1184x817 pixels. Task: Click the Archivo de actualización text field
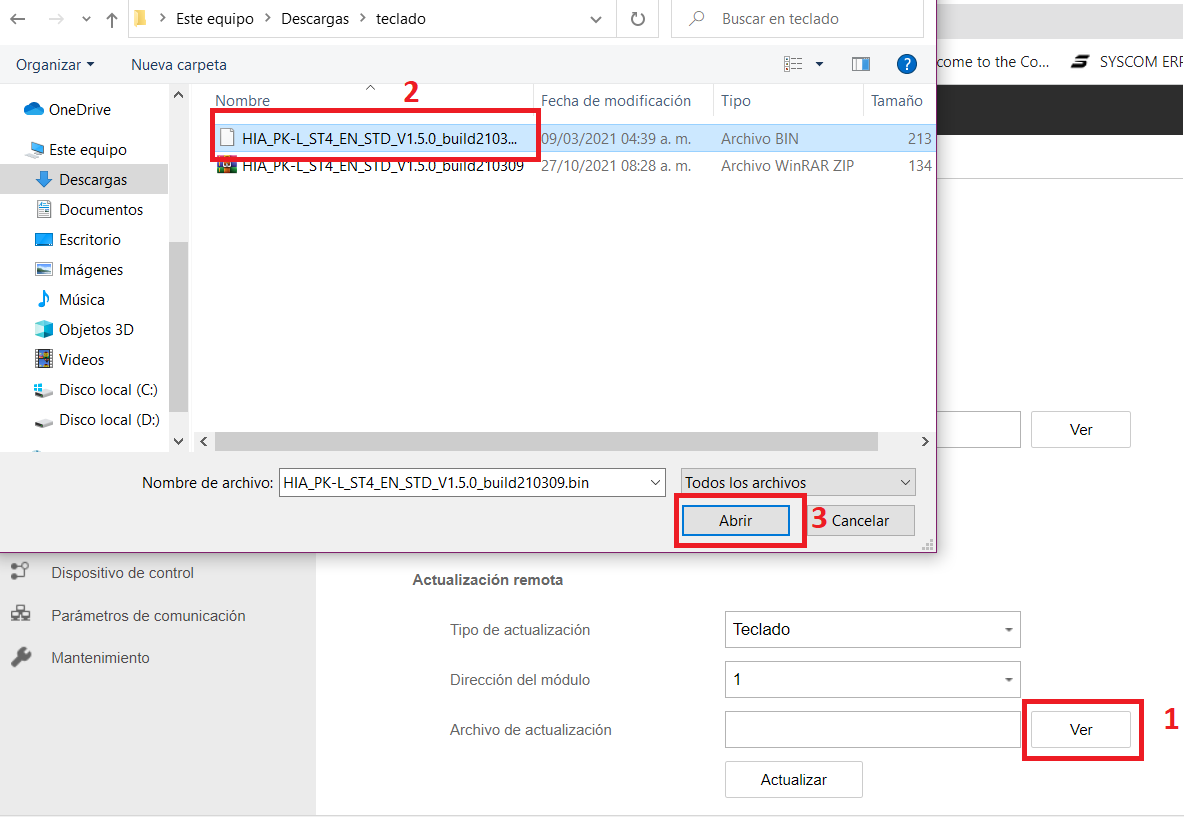click(872, 729)
